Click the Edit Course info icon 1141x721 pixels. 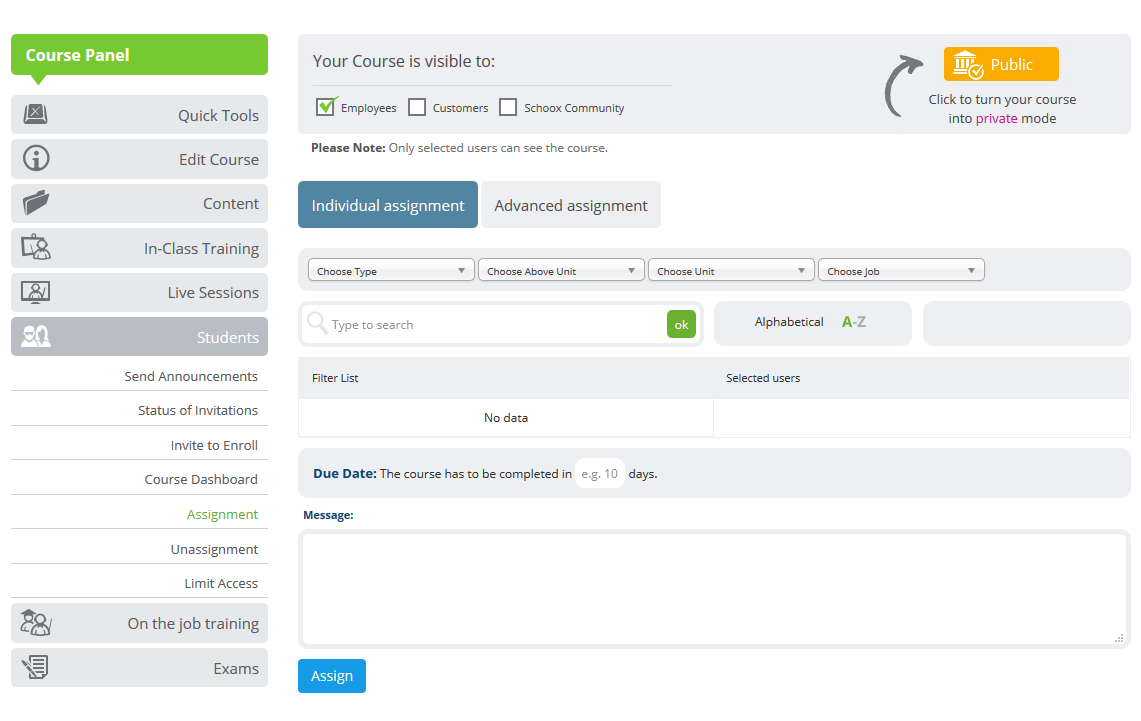(x=36, y=158)
